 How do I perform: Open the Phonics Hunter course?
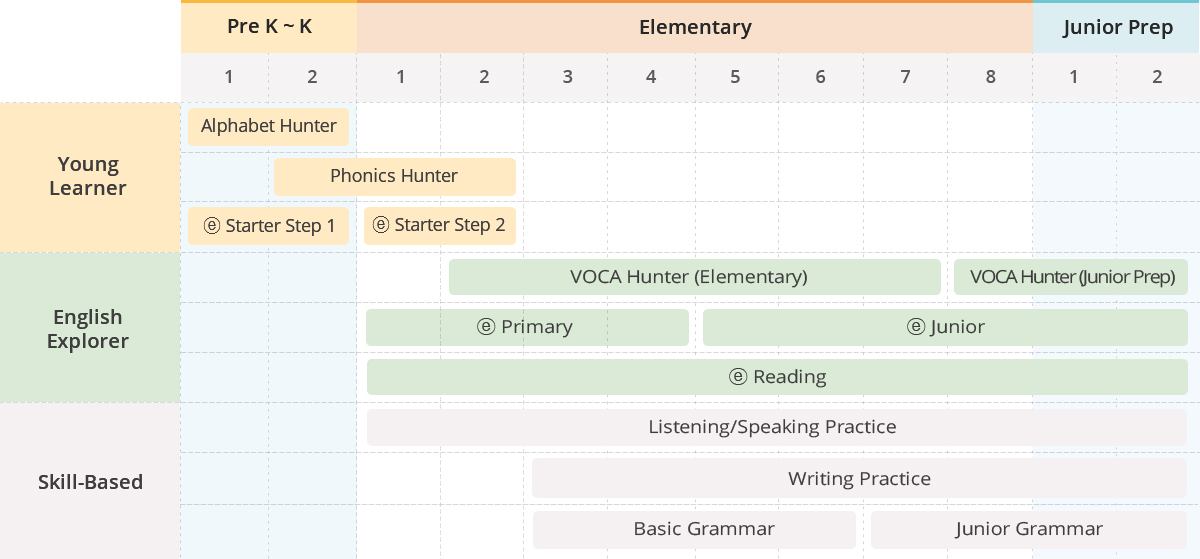pos(394,176)
